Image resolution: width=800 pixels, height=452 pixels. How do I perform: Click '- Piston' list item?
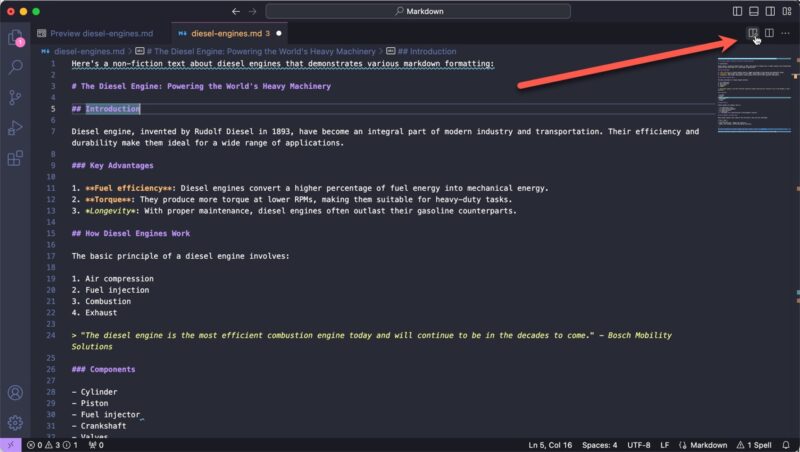click(90, 403)
